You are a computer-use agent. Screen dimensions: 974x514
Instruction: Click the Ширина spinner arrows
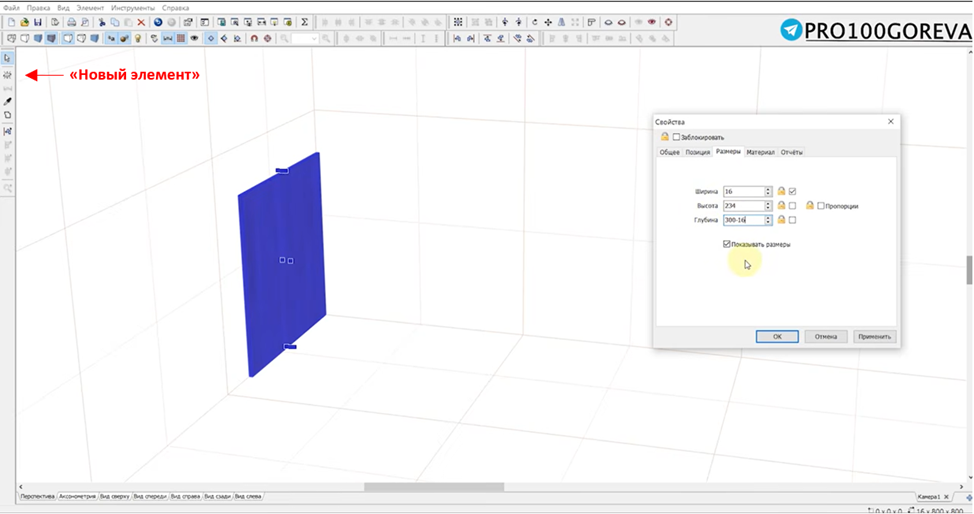[x=768, y=191]
